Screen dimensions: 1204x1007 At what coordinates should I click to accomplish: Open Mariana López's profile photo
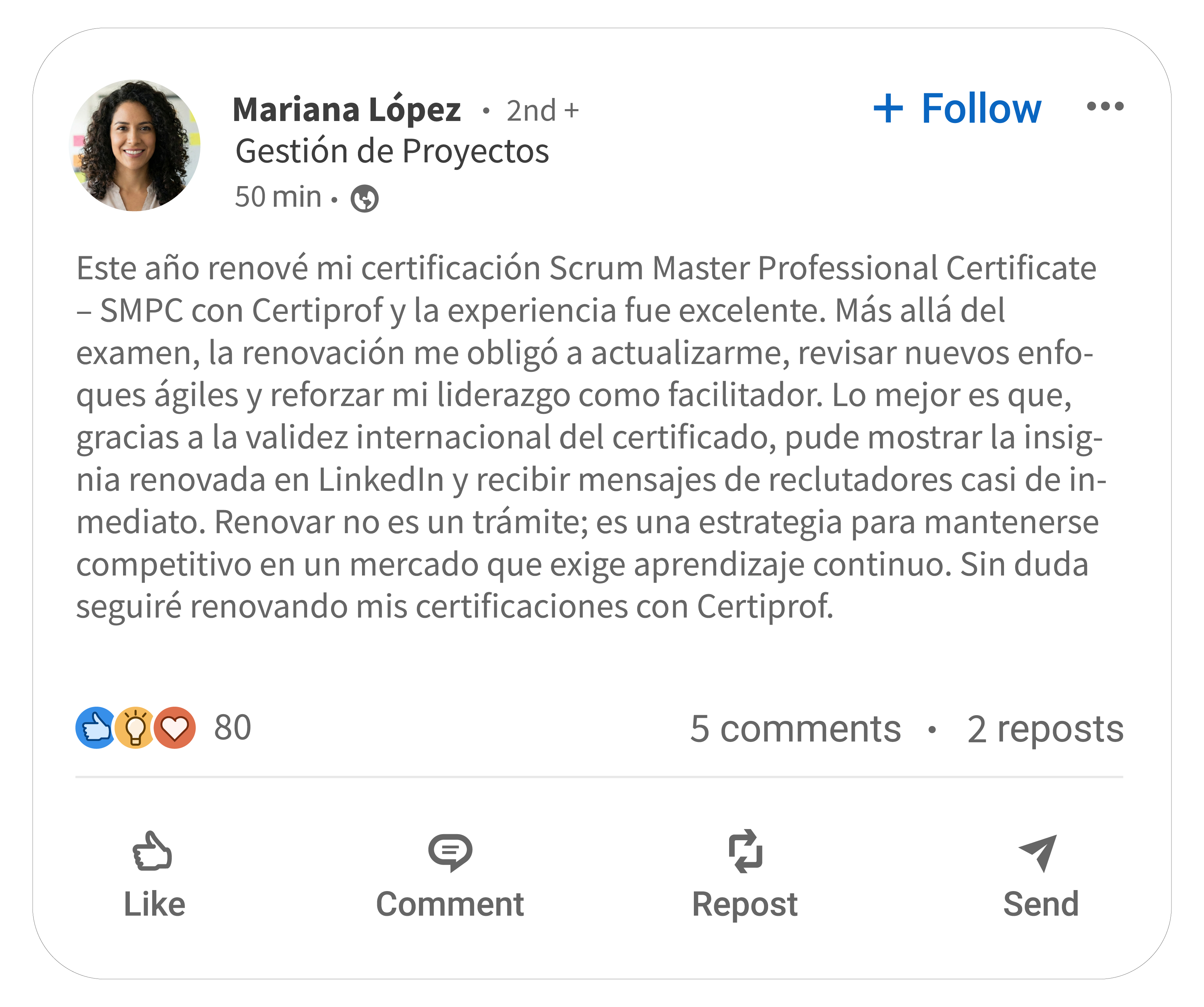click(x=135, y=146)
